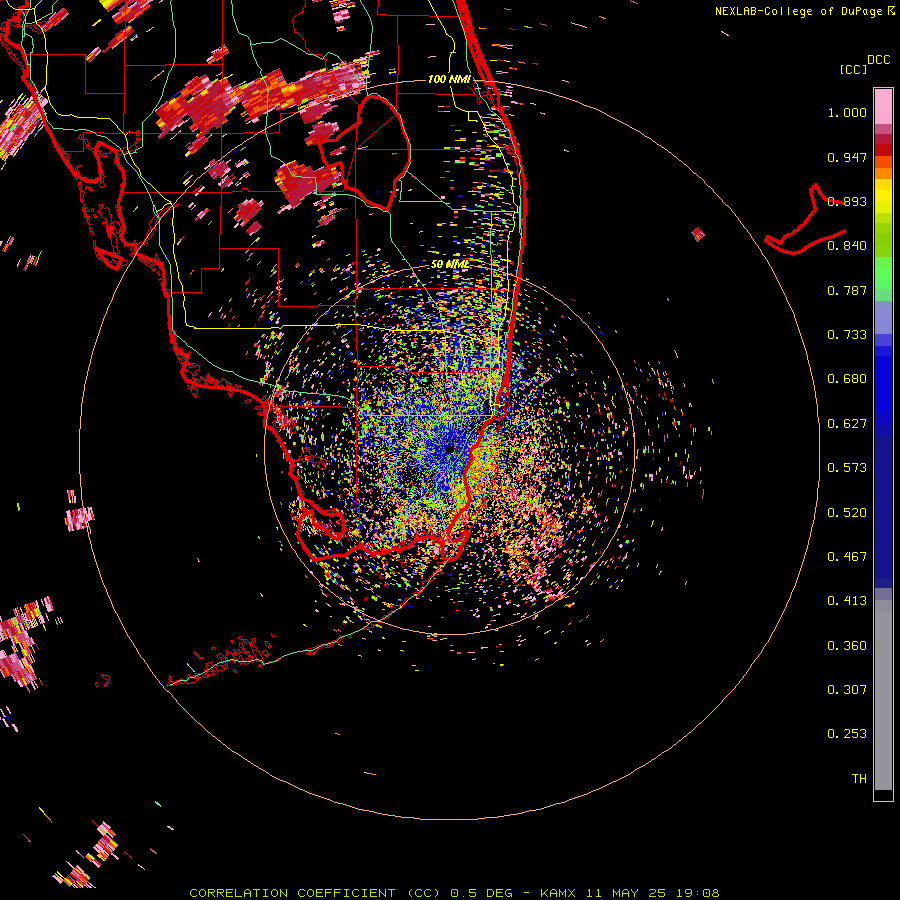Screen dimensions: 900x900
Task: Select the 0.573 color scale value
Action: (847, 468)
